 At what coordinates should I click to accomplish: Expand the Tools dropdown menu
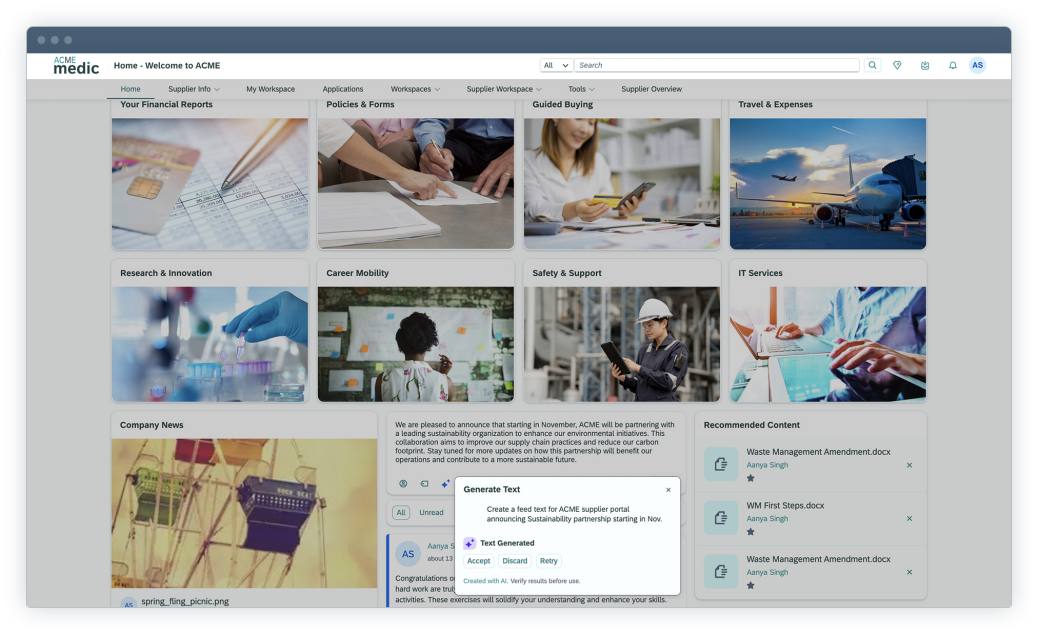click(x=581, y=89)
